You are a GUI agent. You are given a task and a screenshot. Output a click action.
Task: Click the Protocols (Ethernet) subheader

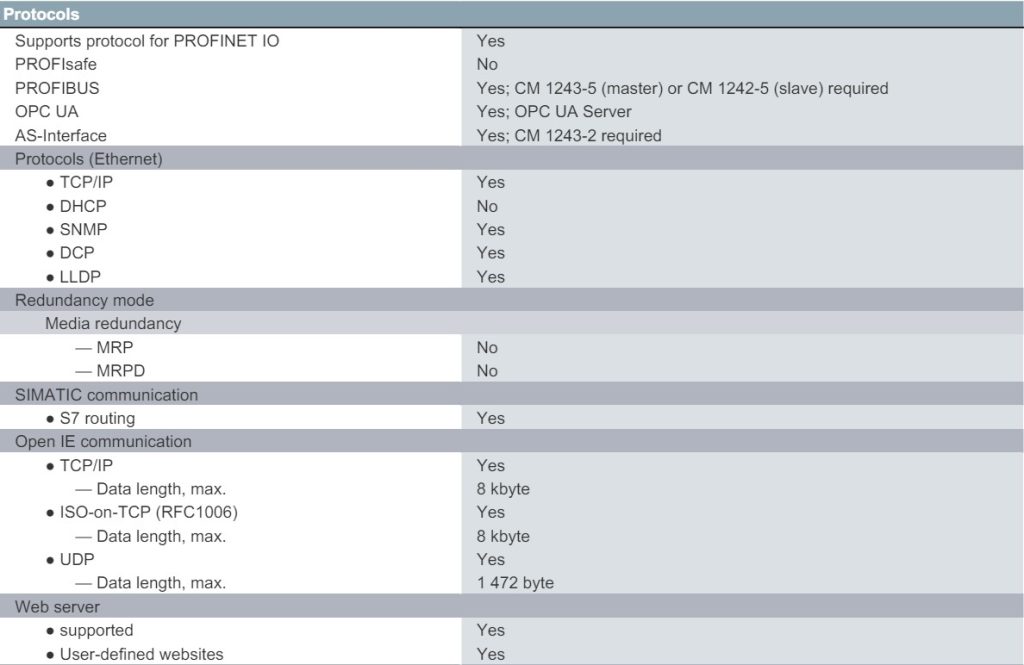pos(89,159)
